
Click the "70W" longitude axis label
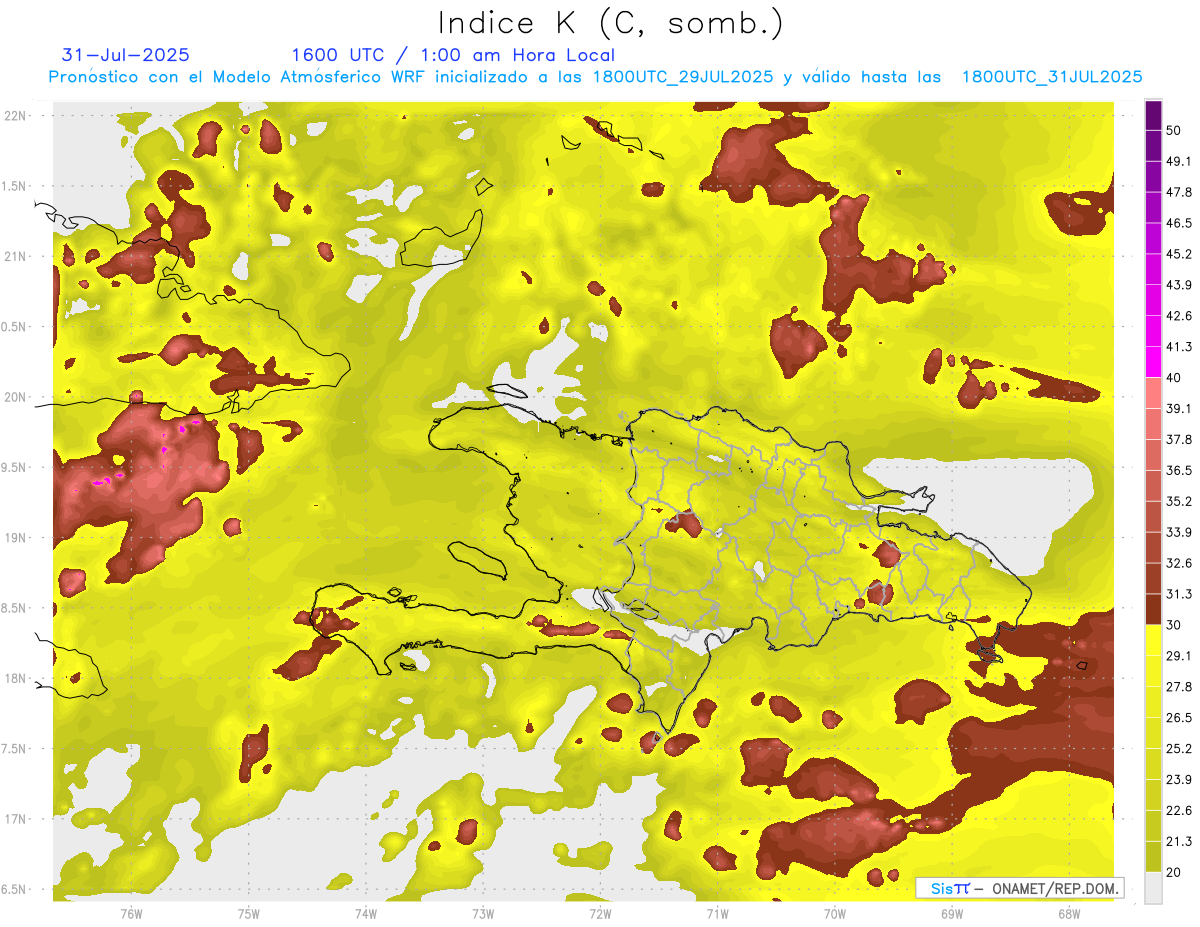pos(835,914)
